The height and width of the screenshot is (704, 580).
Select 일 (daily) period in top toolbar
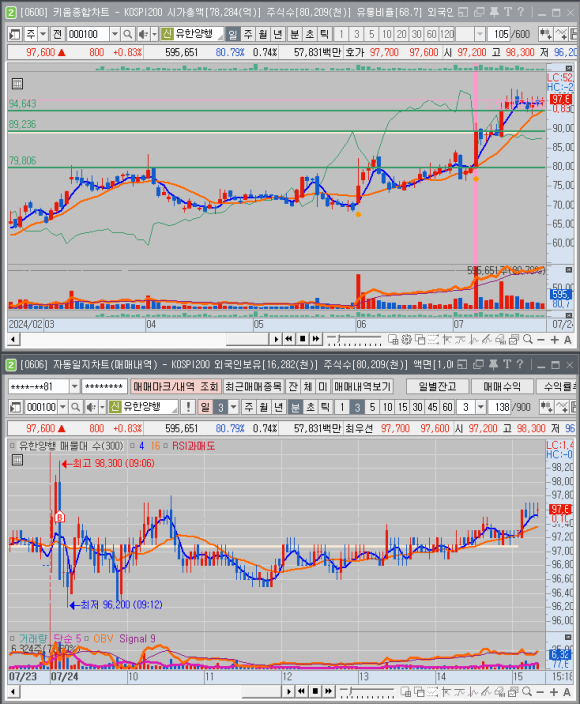pyautogui.click(x=232, y=34)
